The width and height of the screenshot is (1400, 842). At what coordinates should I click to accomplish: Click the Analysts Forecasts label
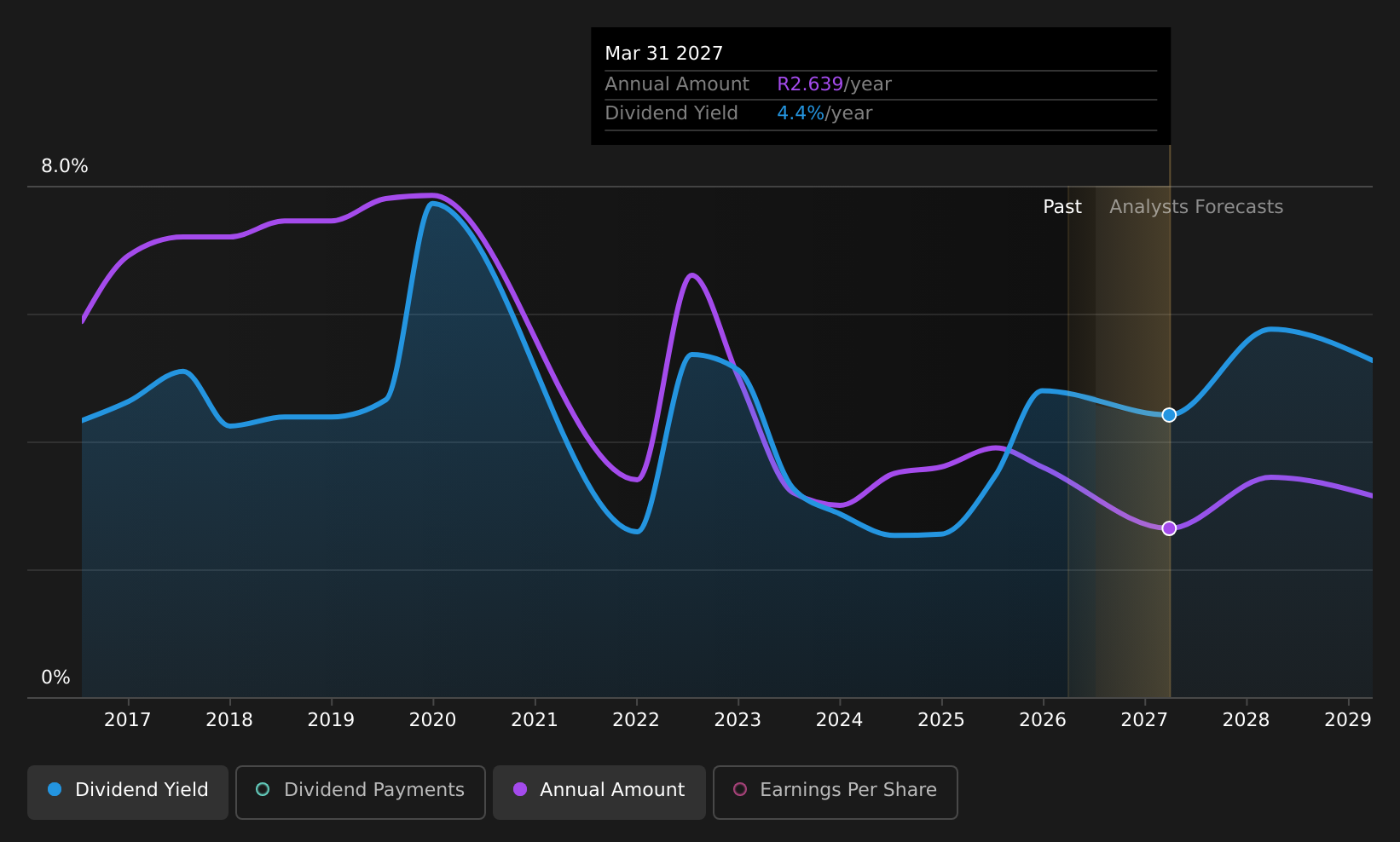click(1196, 207)
